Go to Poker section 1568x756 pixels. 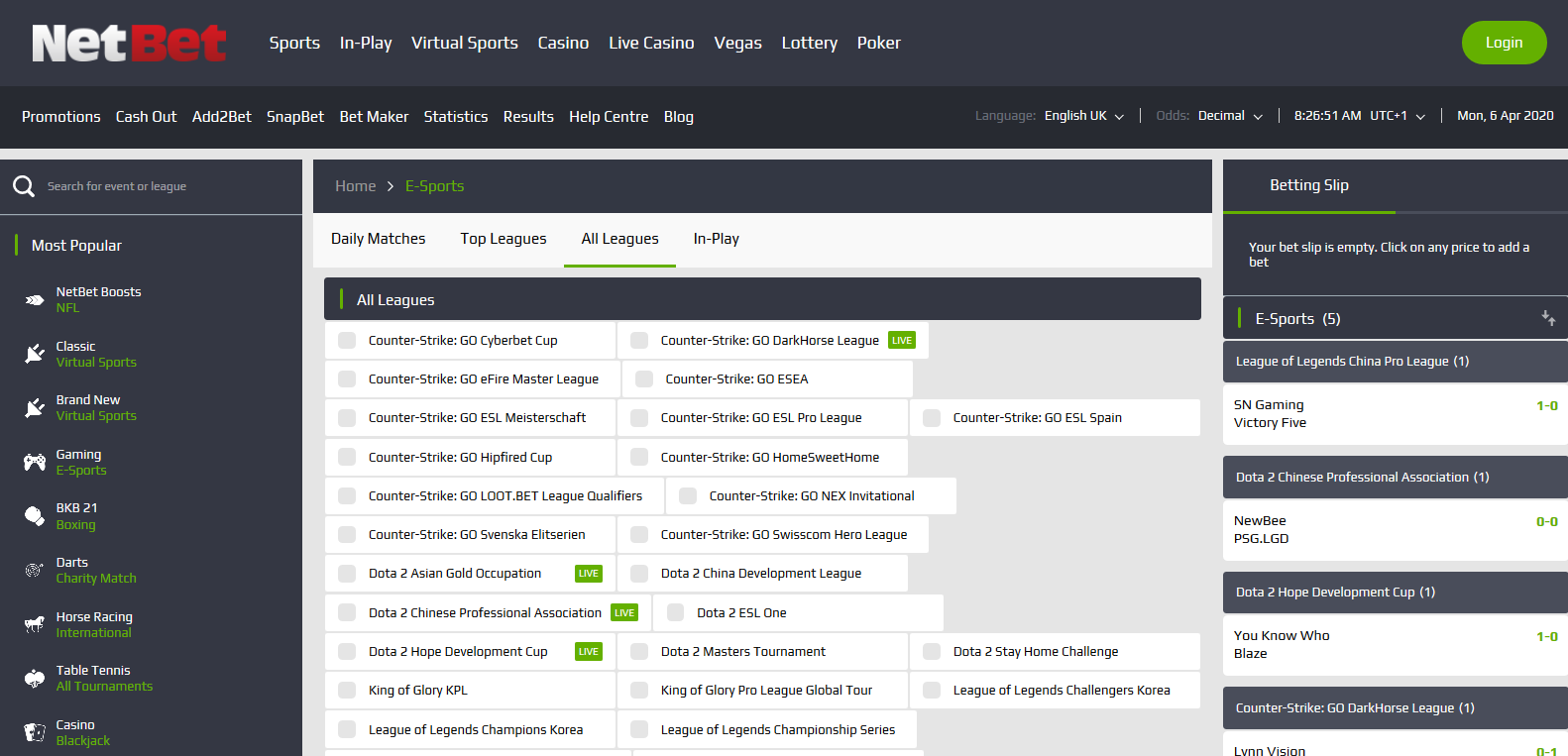tap(878, 43)
